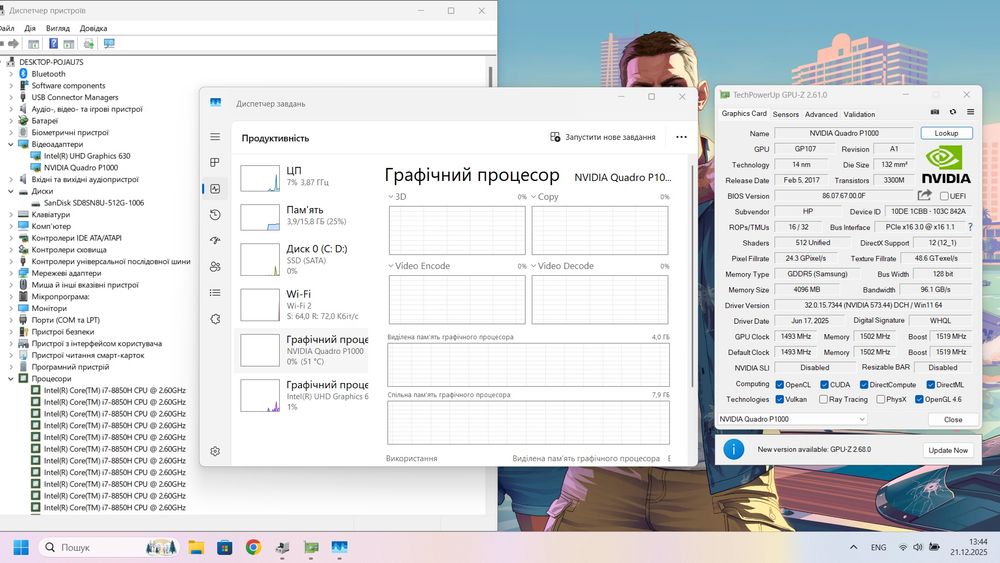
Task: Select ЦП performance item in Task Manager
Action: [301, 178]
